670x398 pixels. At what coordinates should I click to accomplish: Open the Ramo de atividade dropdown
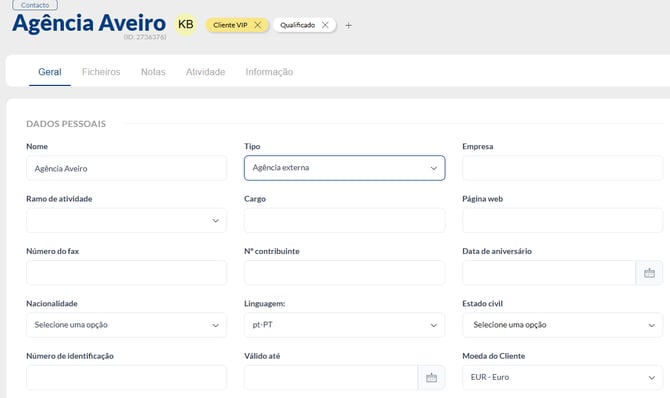point(126,221)
